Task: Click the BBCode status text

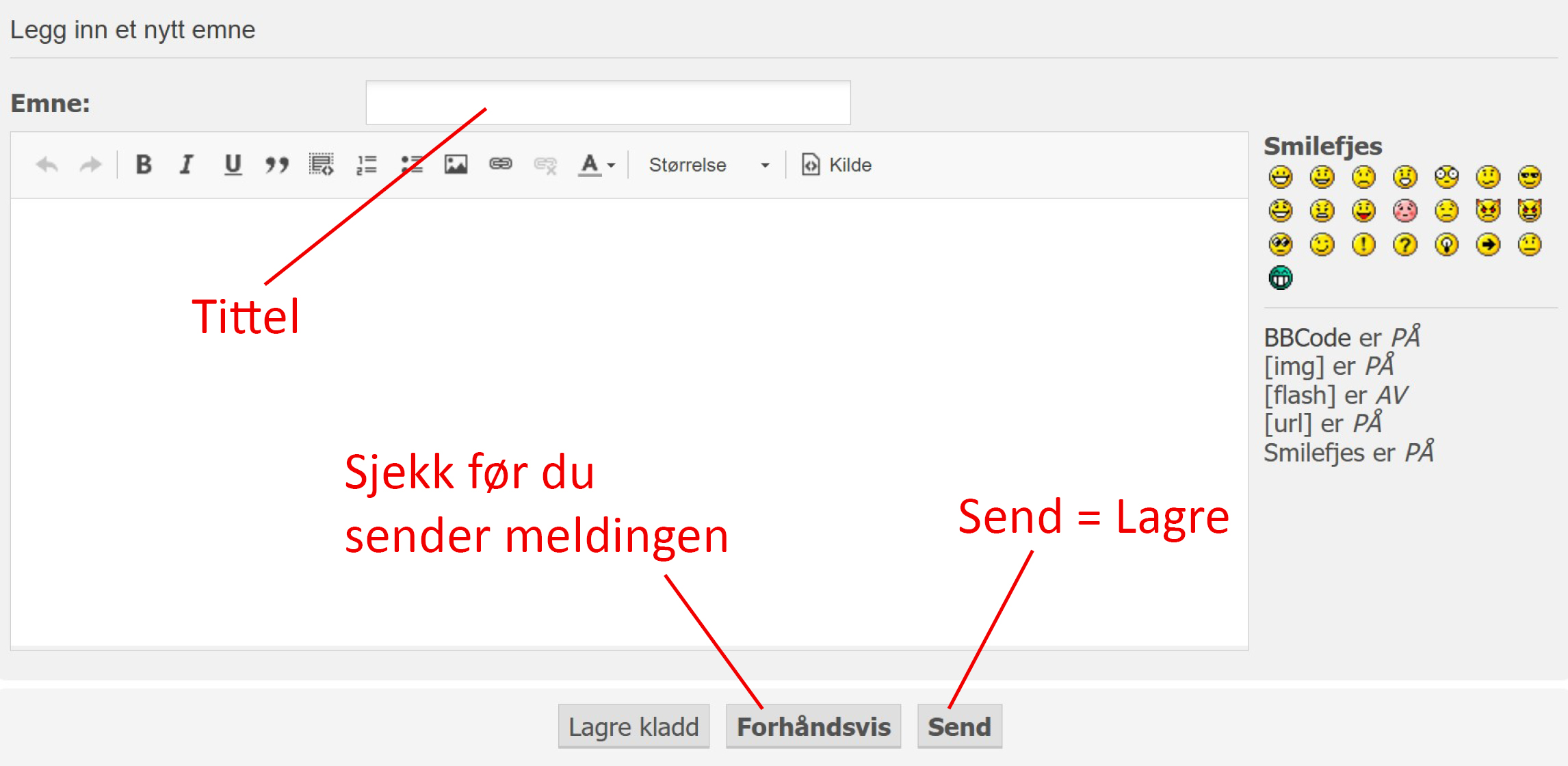Action: (x=1342, y=337)
